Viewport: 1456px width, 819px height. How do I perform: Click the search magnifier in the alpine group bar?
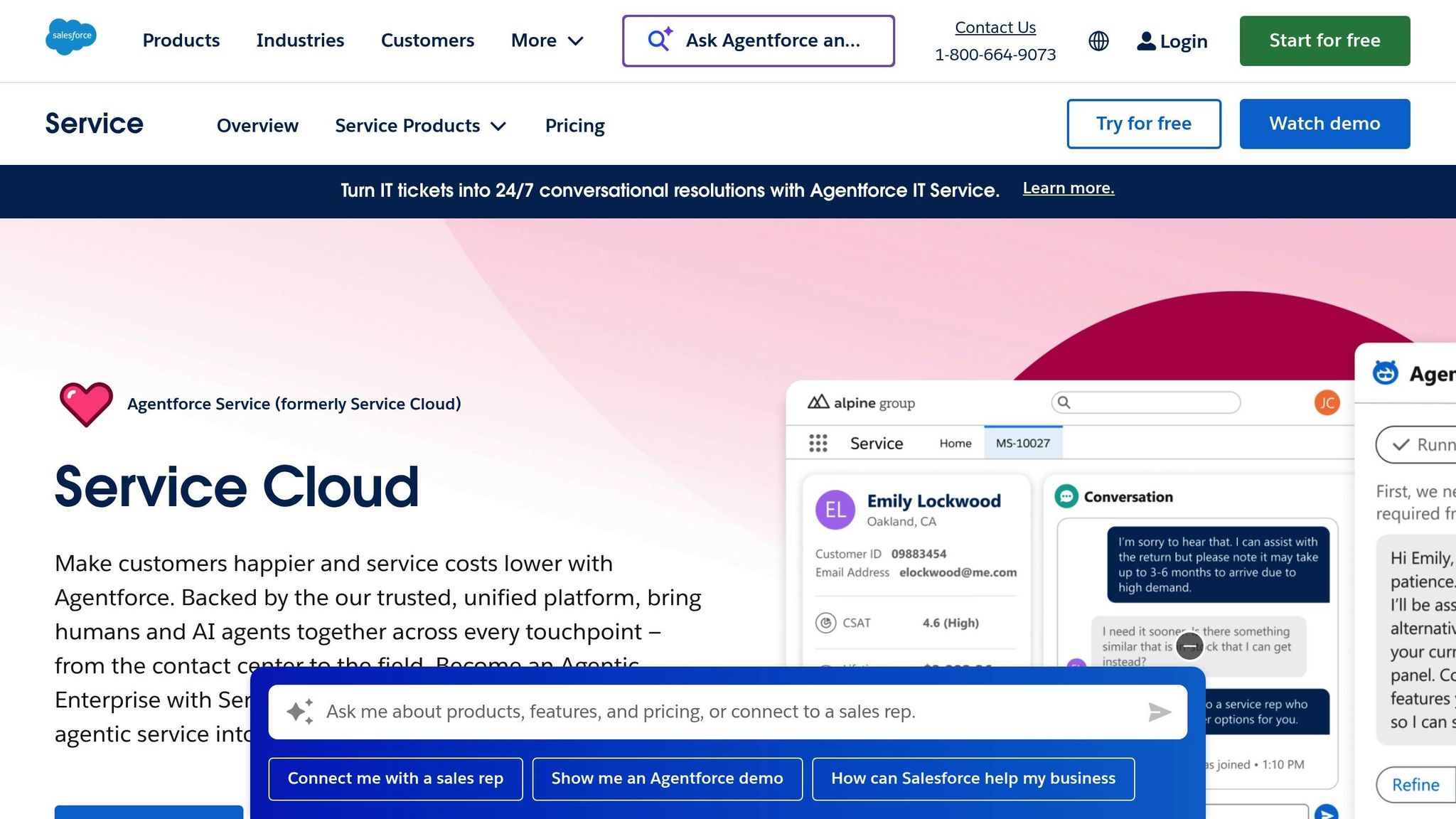1064,402
